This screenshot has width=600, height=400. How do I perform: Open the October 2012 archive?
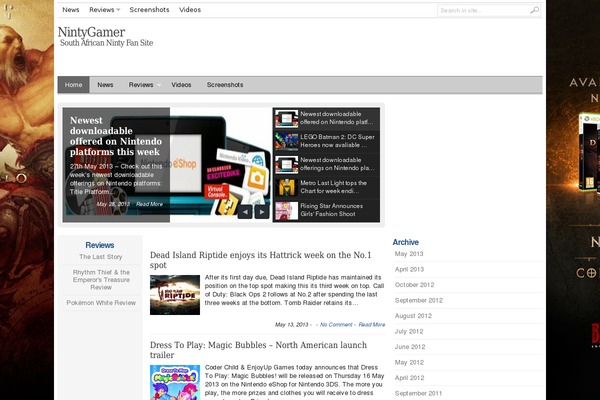point(414,285)
